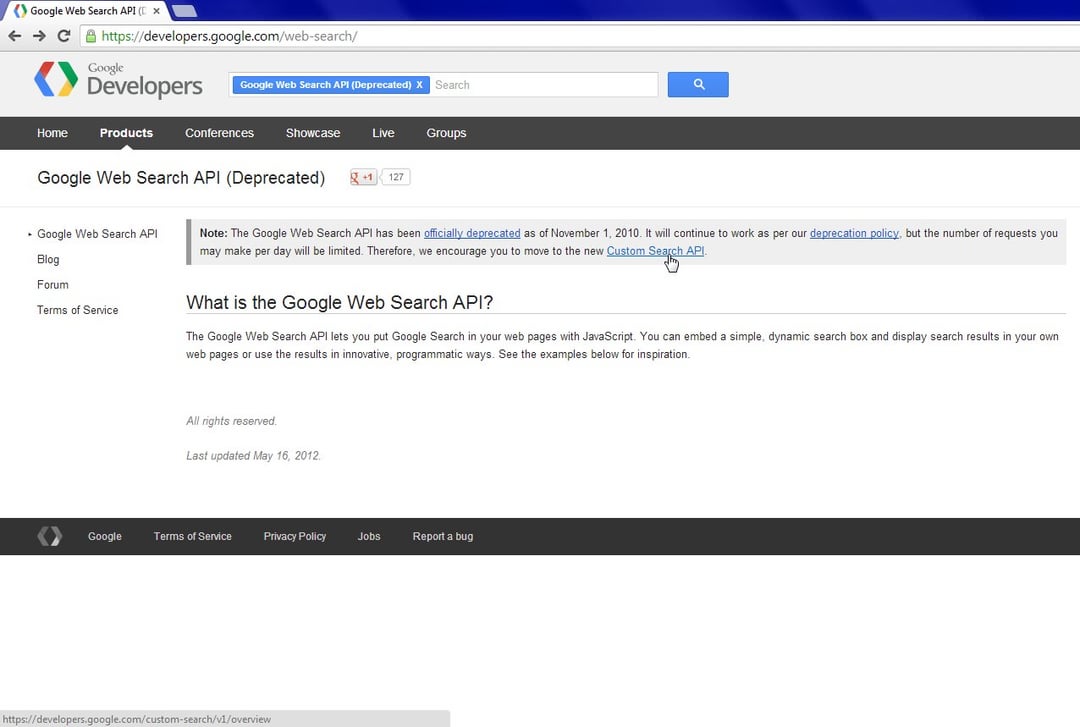Open the footer Privacy Policy link
This screenshot has width=1080, height=727.
click(295, 536)
